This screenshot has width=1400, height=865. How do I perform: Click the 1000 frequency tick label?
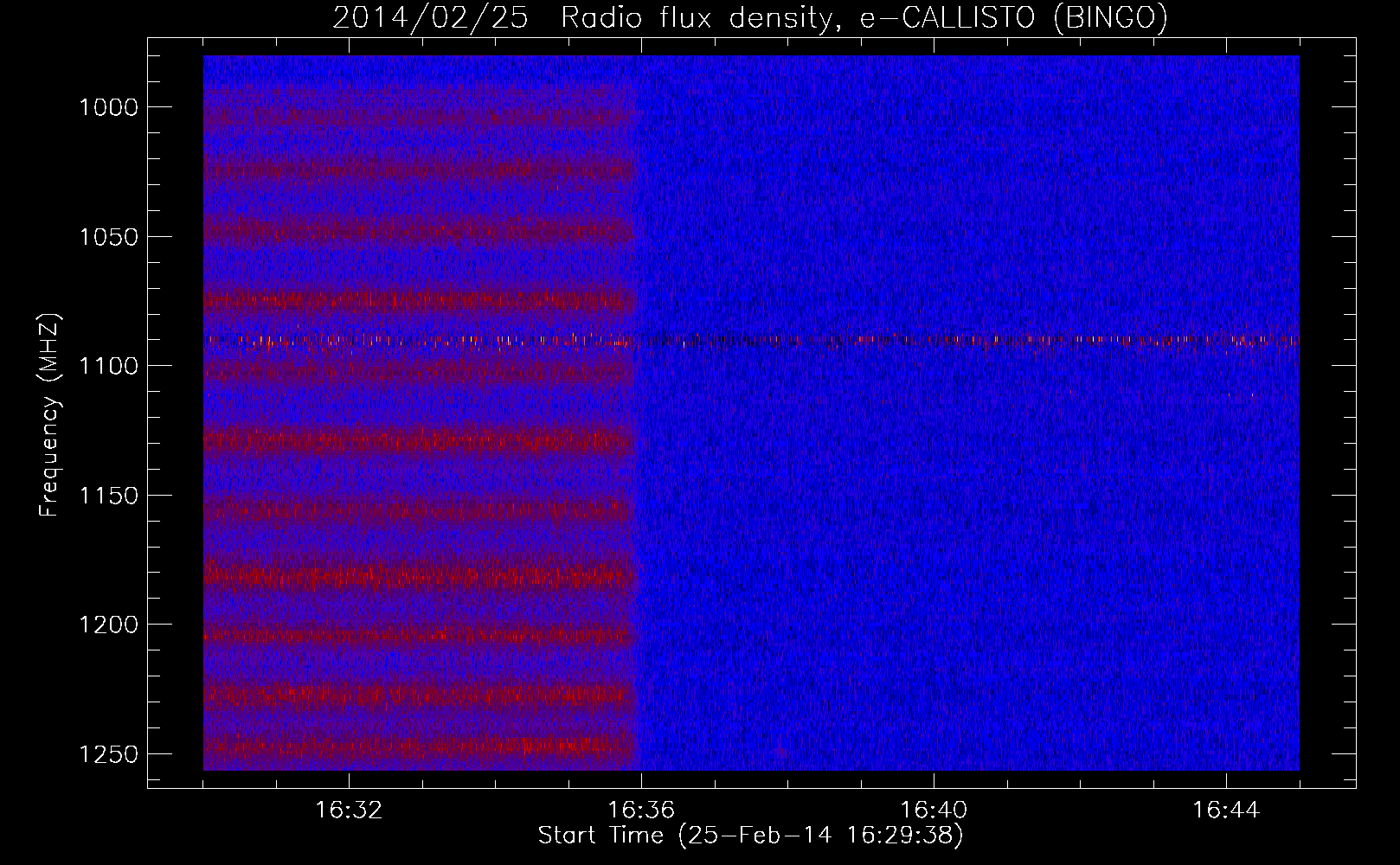pos(108,107)
